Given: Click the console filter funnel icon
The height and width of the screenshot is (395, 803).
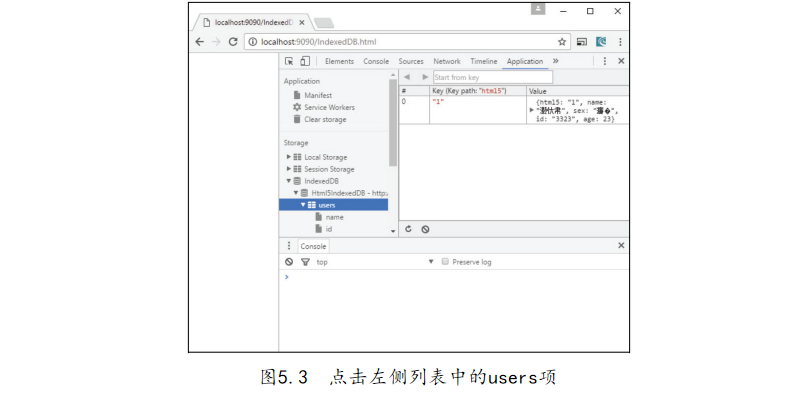Looking at the screenshot, I should point(305,262).
